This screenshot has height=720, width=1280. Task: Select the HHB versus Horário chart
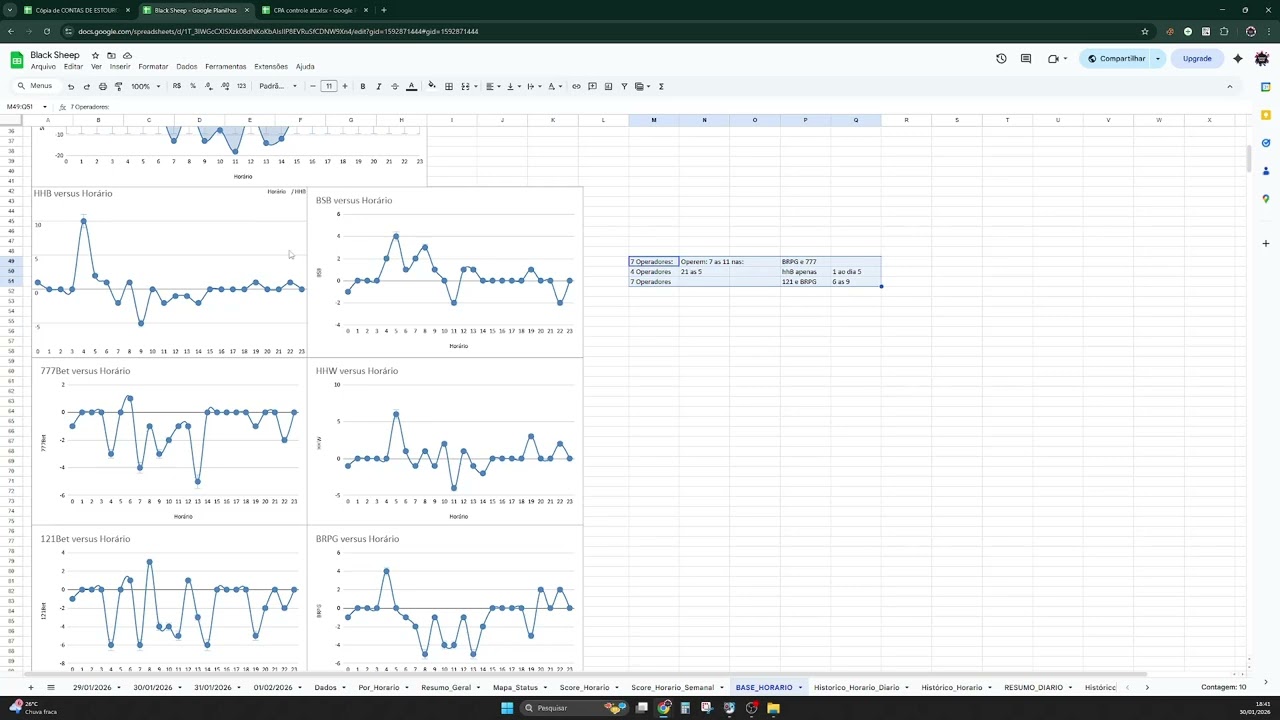pos(169,272)
